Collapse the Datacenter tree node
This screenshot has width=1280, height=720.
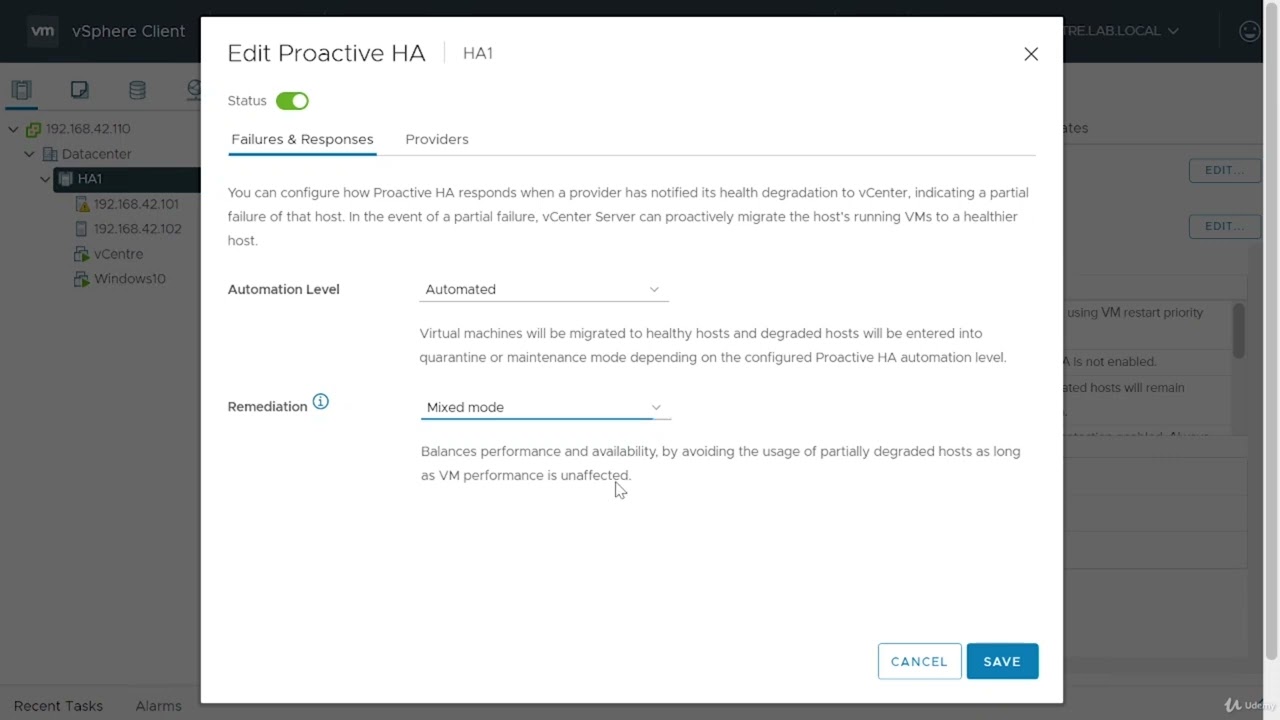point(29,154)
